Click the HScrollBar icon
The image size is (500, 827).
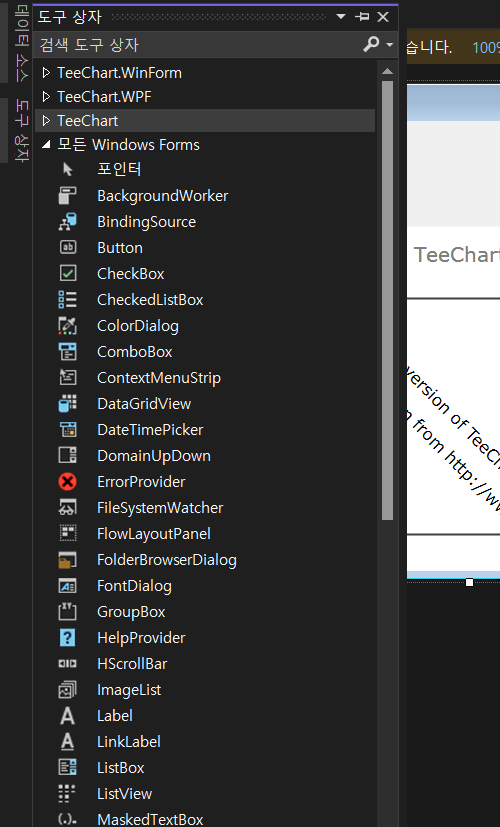pyautogui.click(x=68, y=663)
